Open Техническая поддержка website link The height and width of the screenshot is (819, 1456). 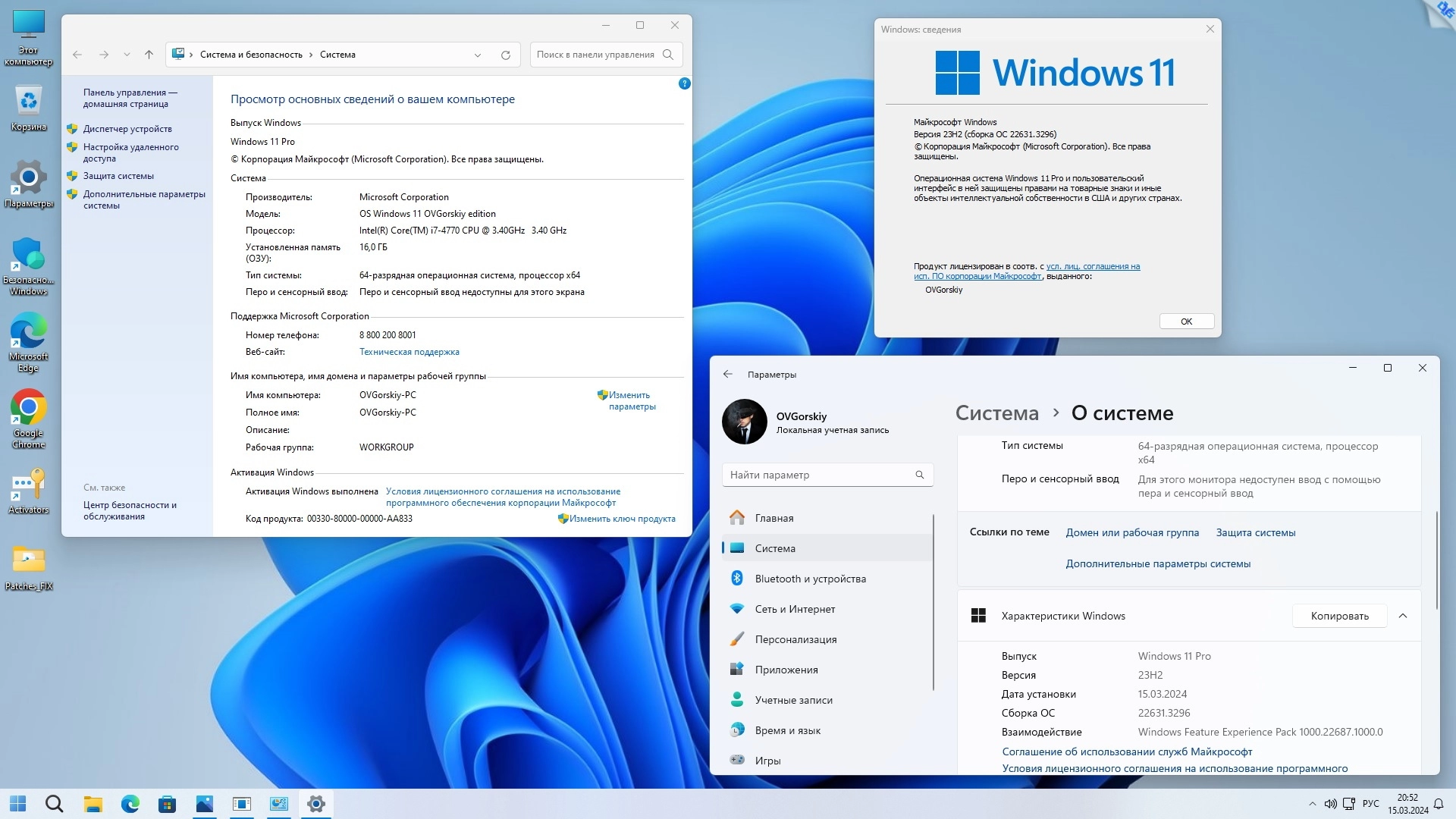pyautogui.click(x=409, y=352)
